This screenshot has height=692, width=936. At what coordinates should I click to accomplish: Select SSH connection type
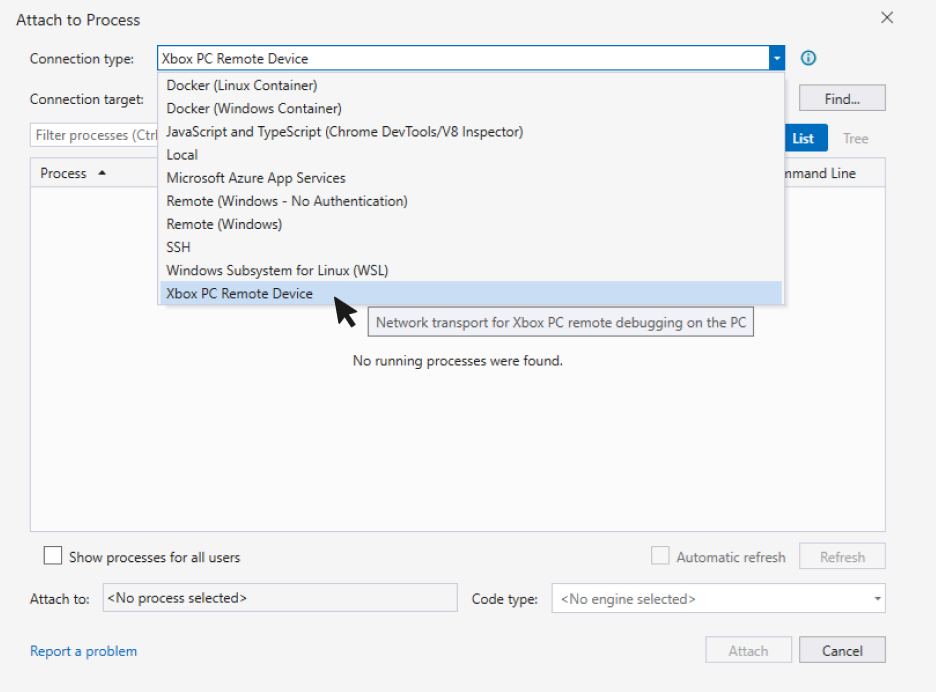point(178,247)
